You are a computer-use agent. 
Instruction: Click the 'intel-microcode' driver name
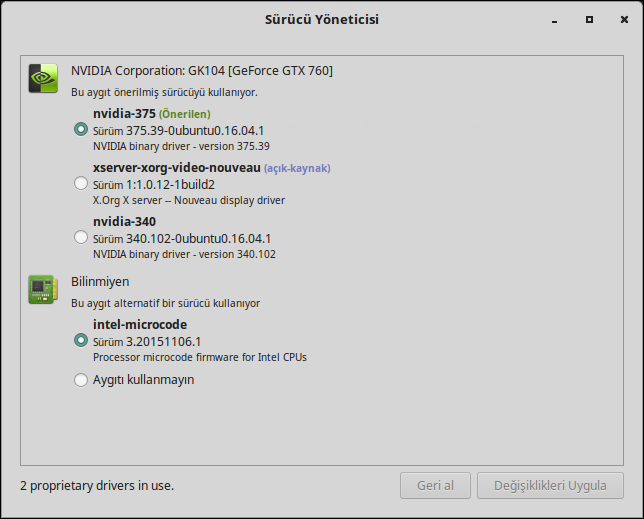click(140, 325)
